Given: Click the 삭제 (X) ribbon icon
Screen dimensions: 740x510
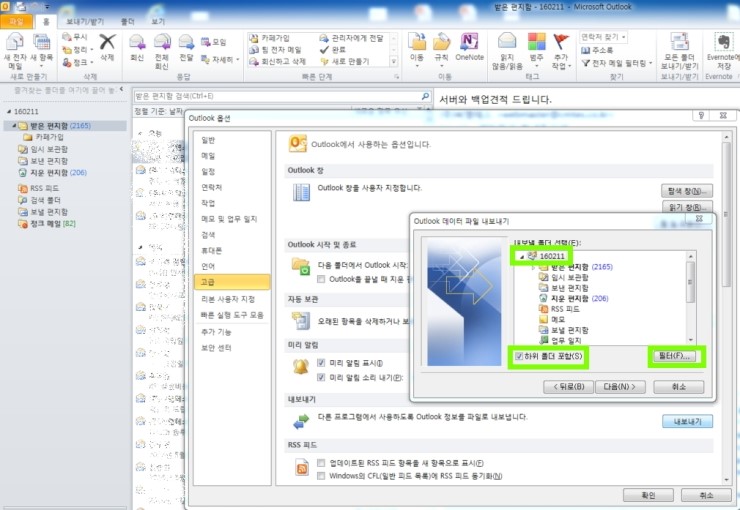Looking at the screenshot, I should 108,42.
